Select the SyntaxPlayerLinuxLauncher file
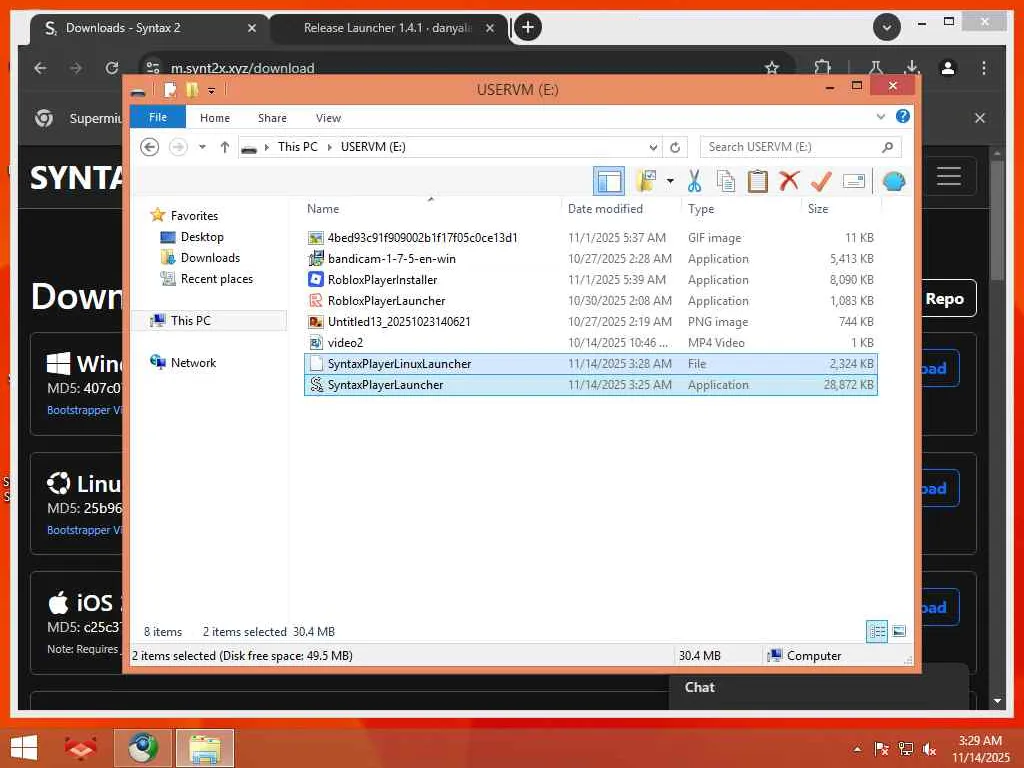This screenshot has width=1024, height=768. click(x=590, y=364)
